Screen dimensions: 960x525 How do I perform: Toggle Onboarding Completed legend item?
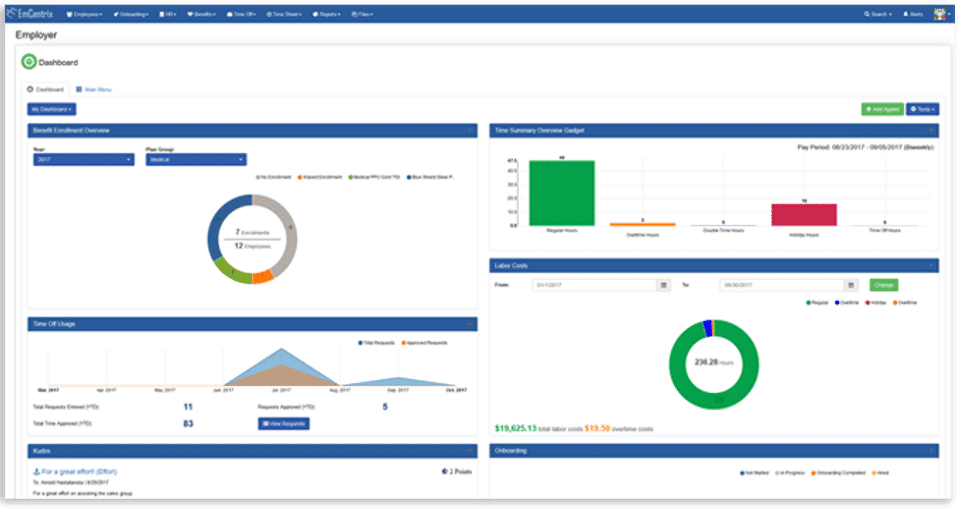pyautogui.click(x=838, y=473)
